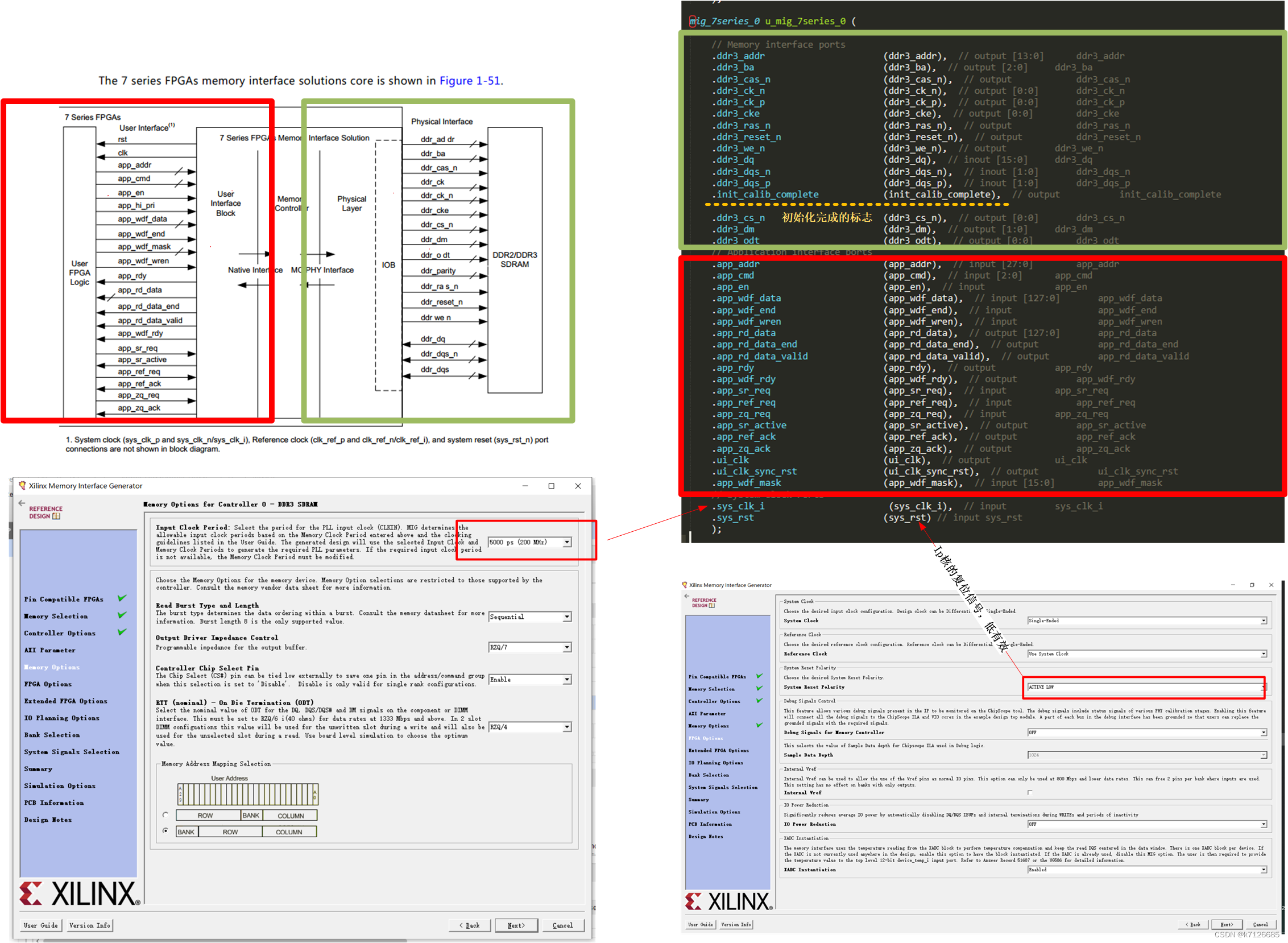
Task: Click the User Address bit-field graphic
Action: tap(247, 794)
